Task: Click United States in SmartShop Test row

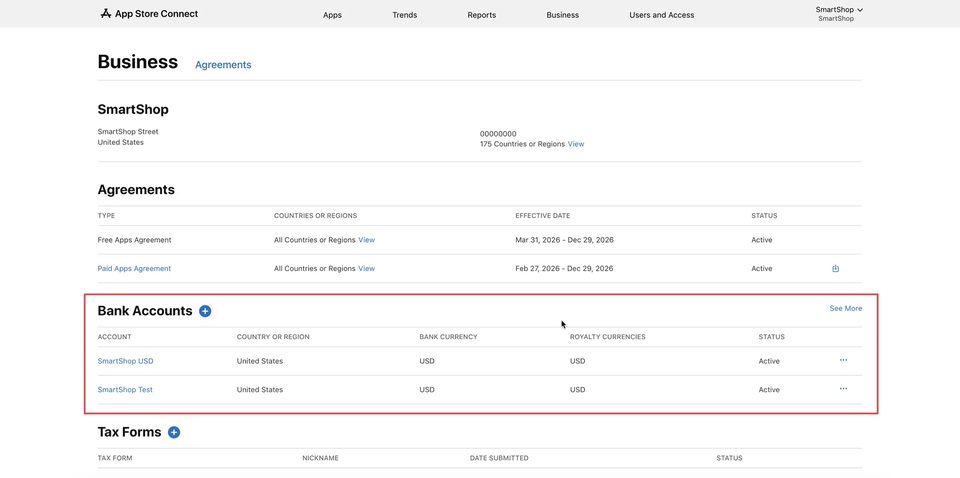Action: pyautogui.click(x=260, y=390)
